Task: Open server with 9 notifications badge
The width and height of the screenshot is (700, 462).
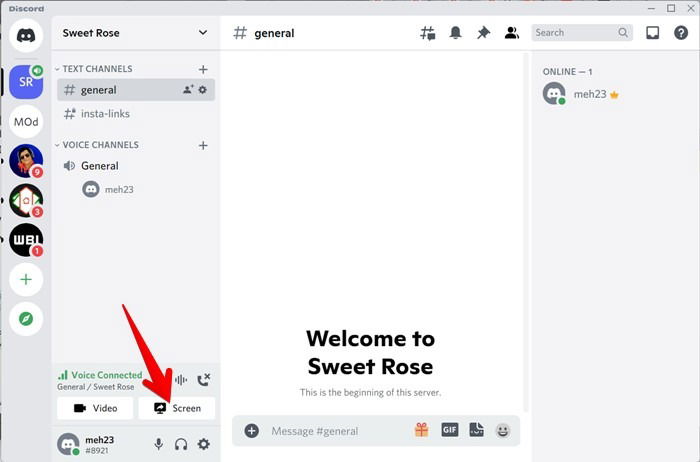Action: (x=26, y=161)
